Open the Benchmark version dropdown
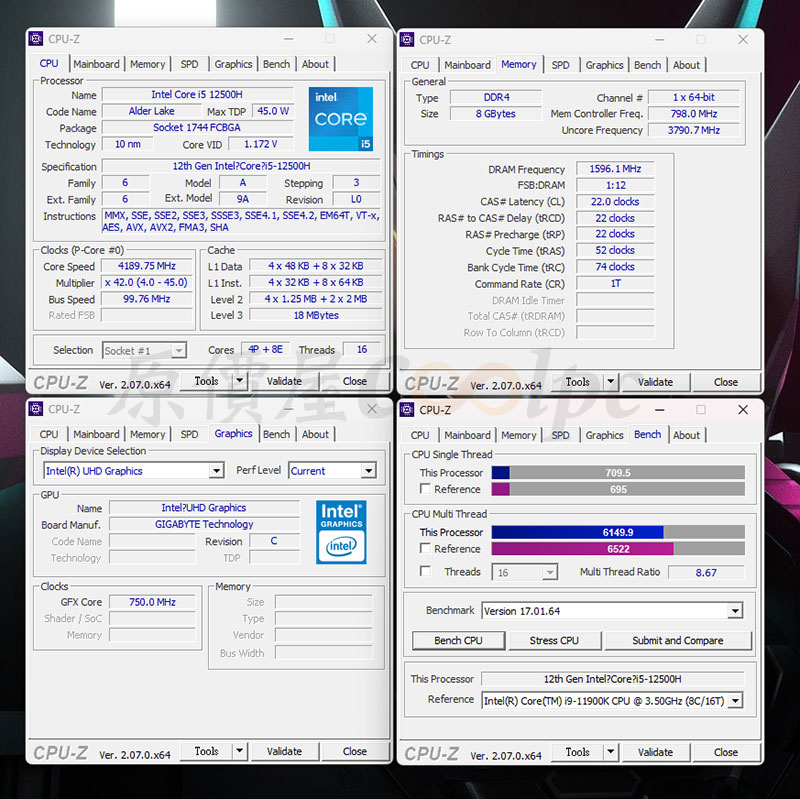The width and height of the screenshot is (800, 799). pyautogui.click(x=735, y=611)
